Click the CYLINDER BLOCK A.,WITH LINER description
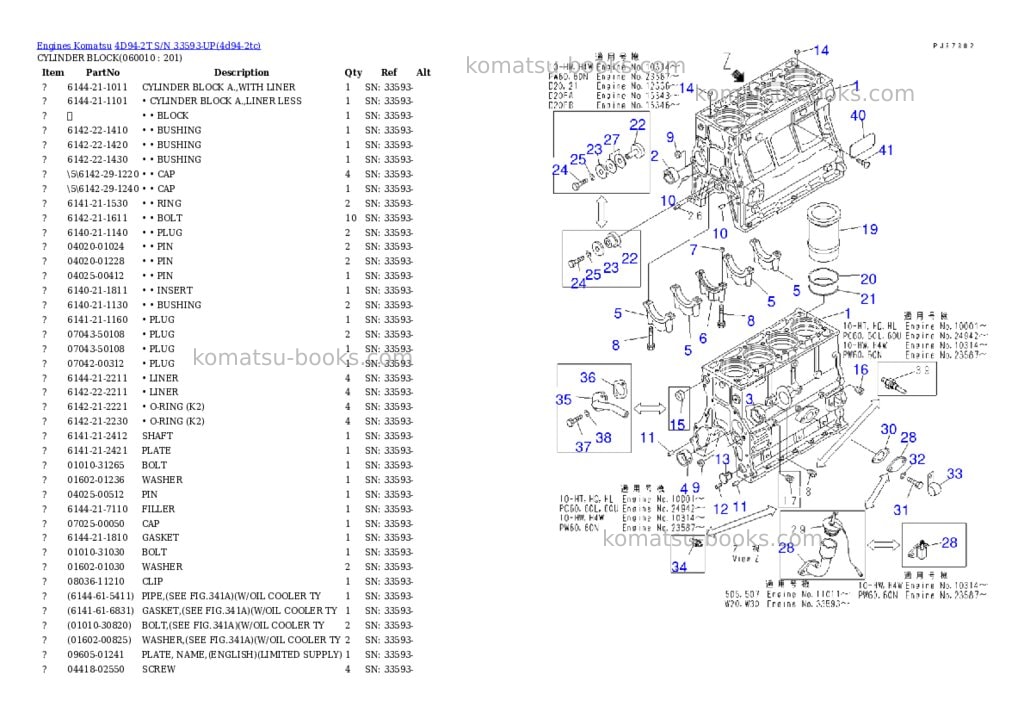The width and height of the screenshot is (1024, 725). tap(218, 87)
